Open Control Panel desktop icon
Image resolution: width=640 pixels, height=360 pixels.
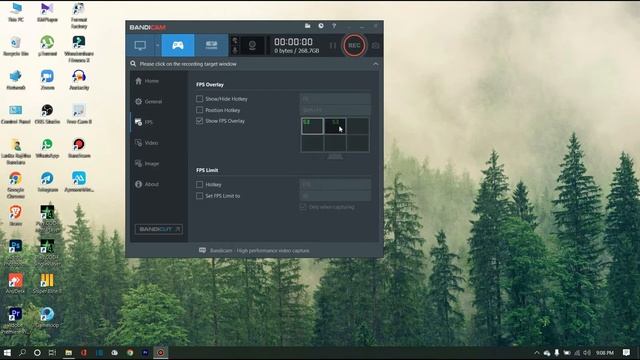coord(16,114)
